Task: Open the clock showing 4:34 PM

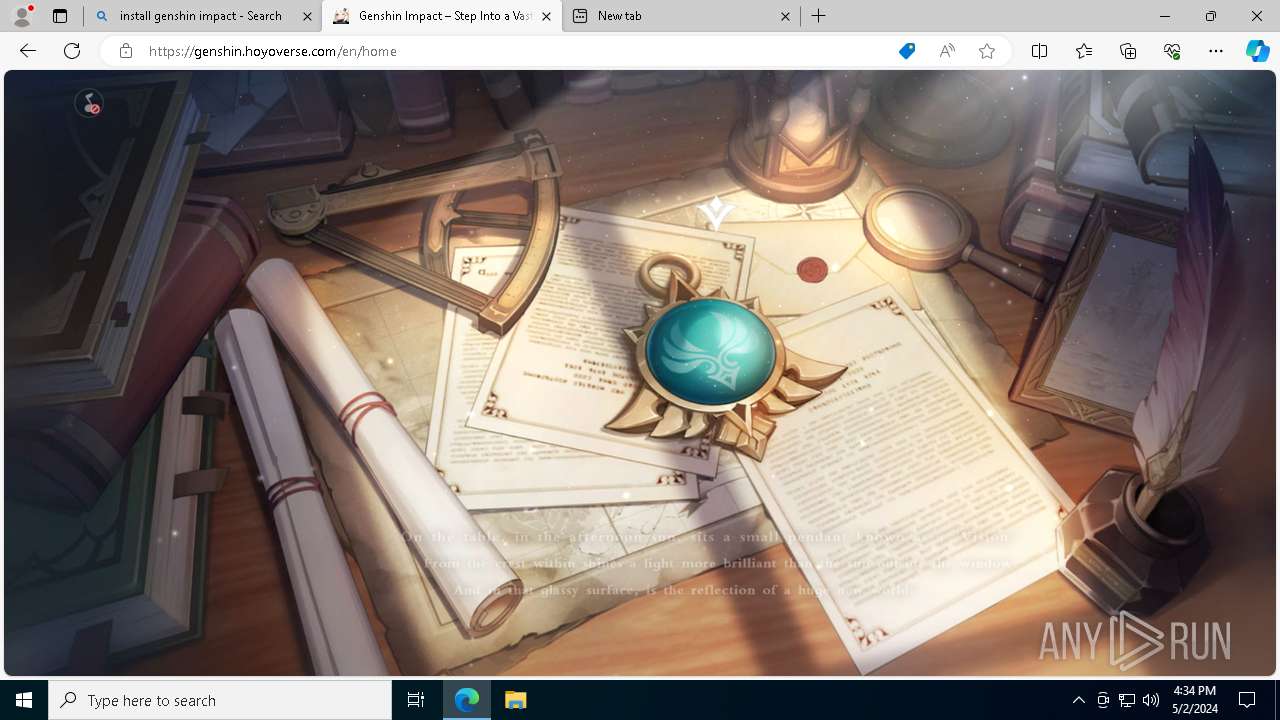Action: 1195,700
